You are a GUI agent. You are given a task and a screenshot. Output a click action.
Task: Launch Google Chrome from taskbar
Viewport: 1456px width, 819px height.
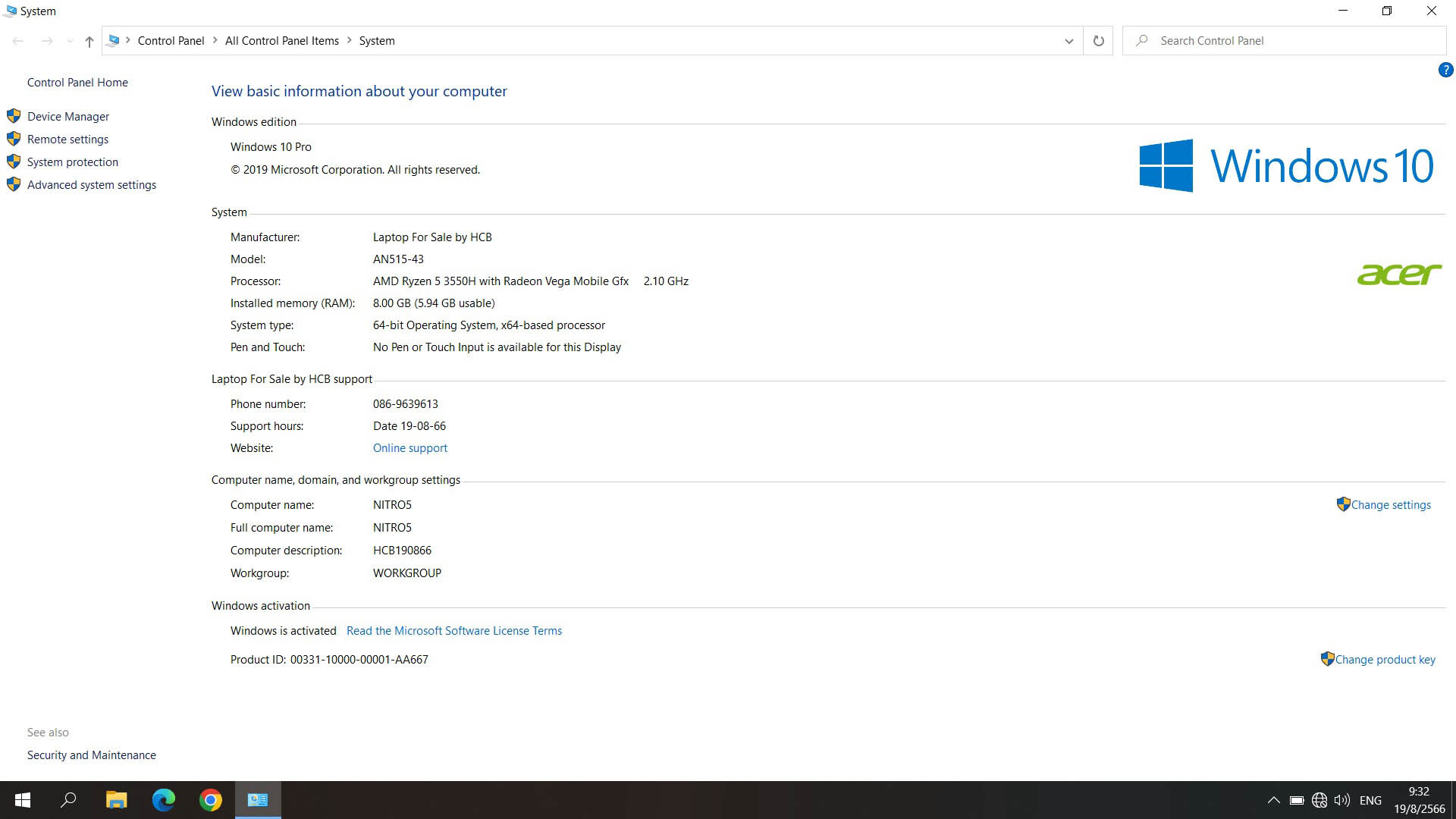pos(210,800)
